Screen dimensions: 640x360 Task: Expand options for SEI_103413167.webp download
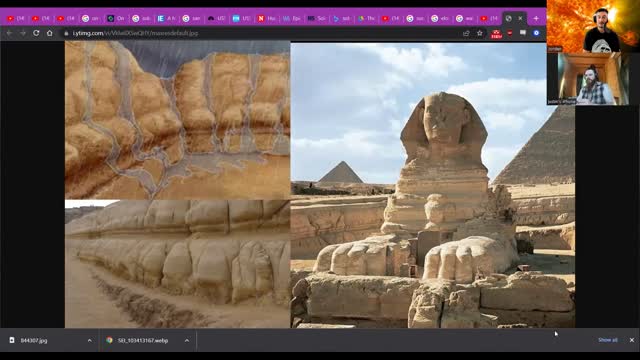tap(187, 340)
